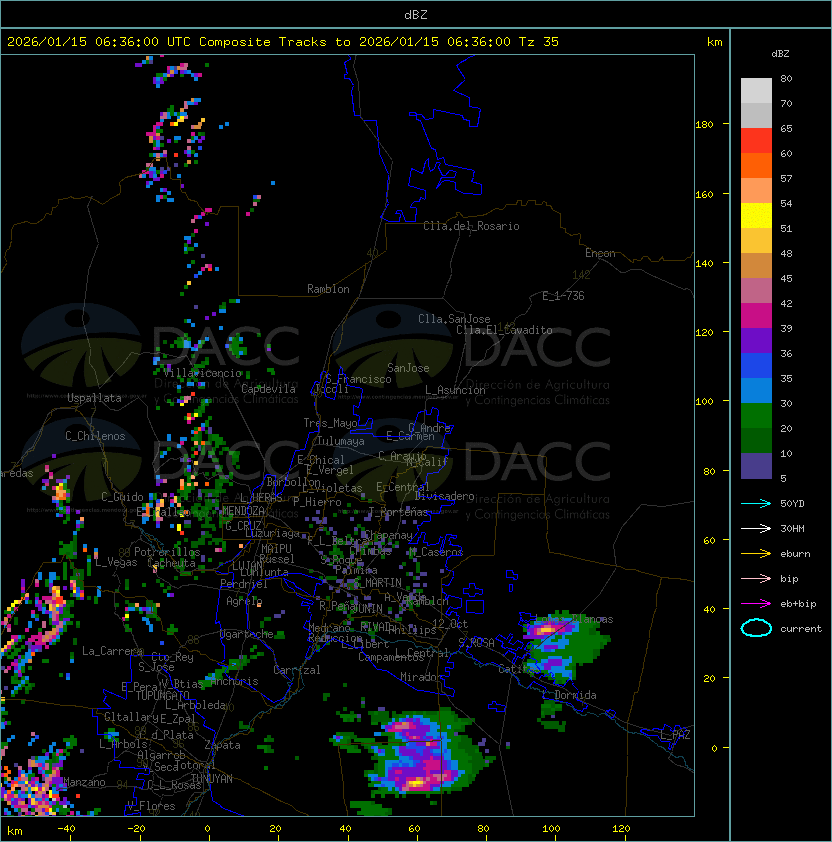Click the Capdevila map label

click(x=269, y=389)
